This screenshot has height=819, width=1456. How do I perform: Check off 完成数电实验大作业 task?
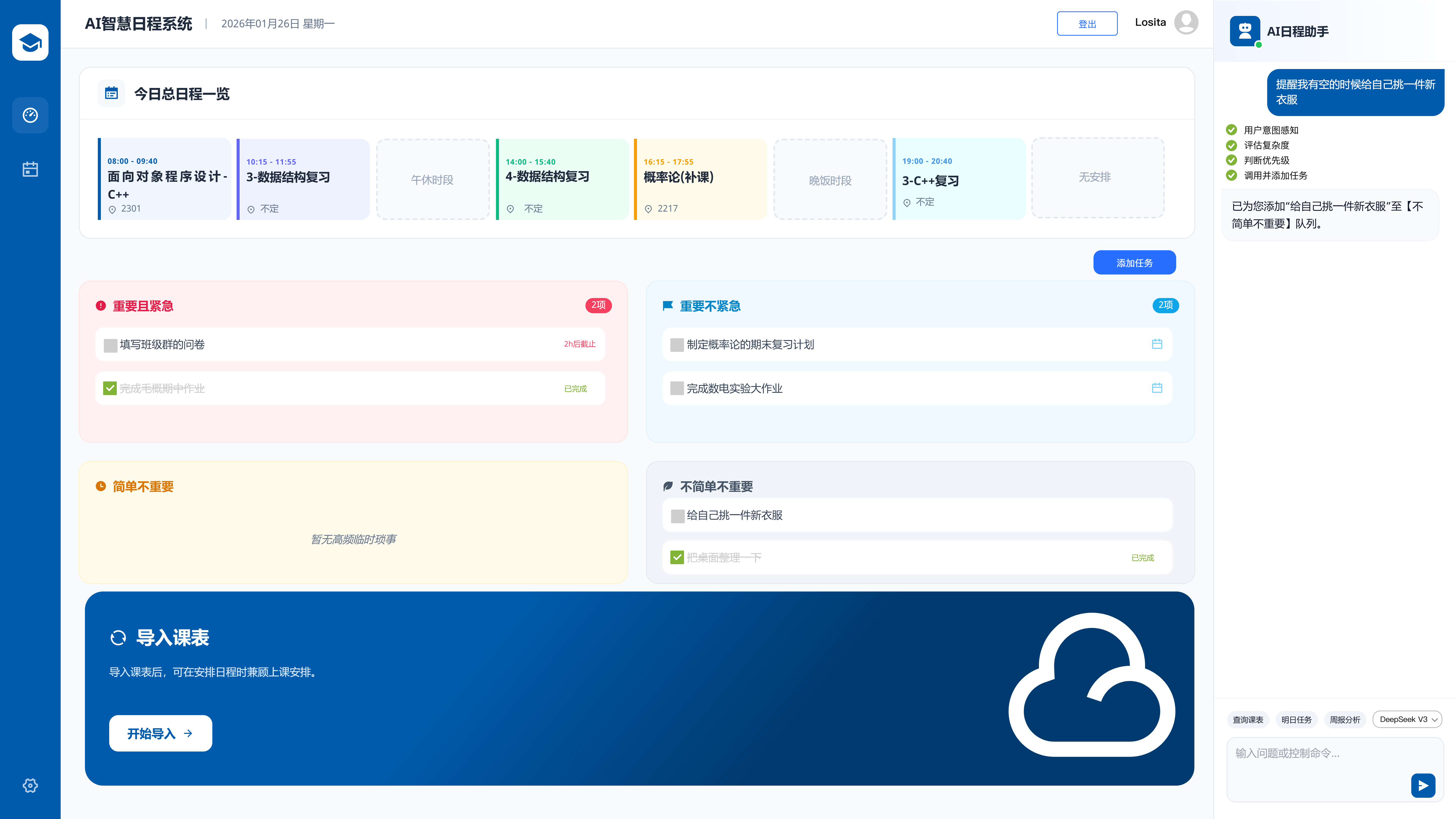coord(677,388)
